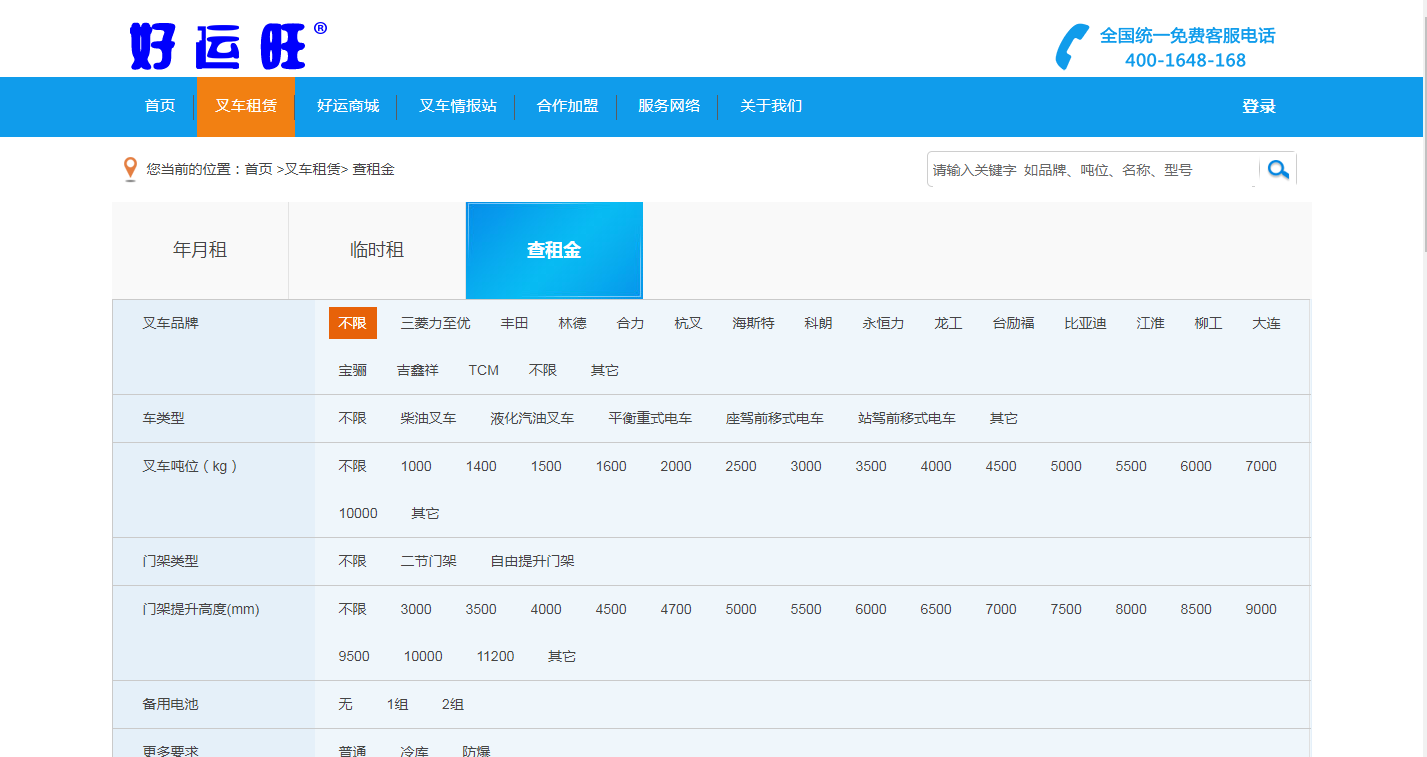The width and height of the screenshot is (1427, 757).
Task: Choose 1400 kg tonnage option
Action: [x=481, y=466]
